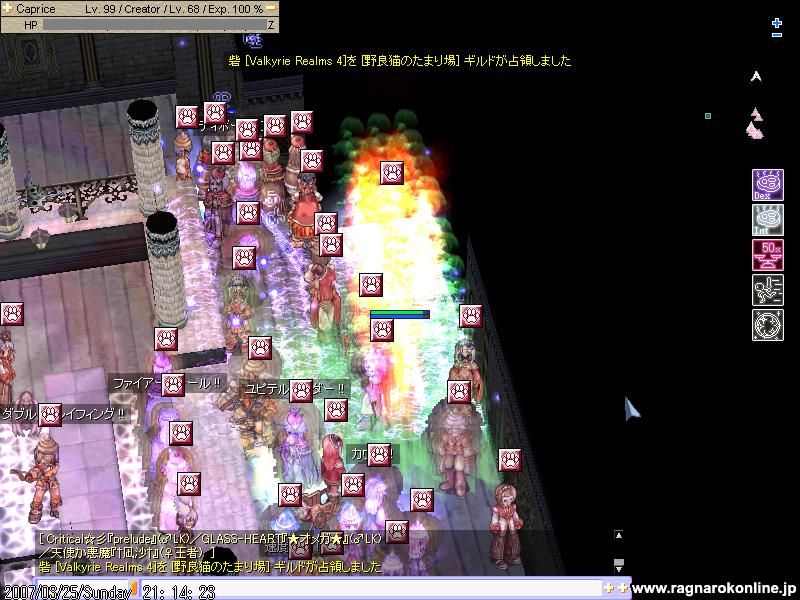
Task: Zoom in the minimap with blue plus
Action: tap(777, 22)
